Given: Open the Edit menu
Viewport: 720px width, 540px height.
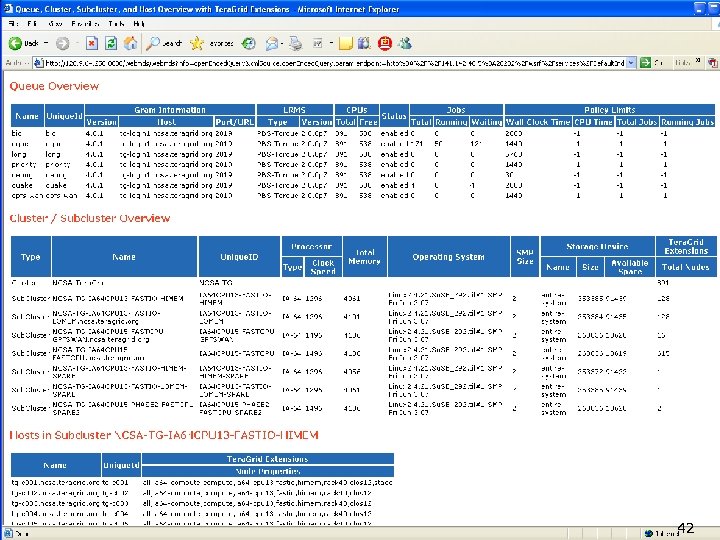Looking at the screenshot, I should (x=32, y=23).
